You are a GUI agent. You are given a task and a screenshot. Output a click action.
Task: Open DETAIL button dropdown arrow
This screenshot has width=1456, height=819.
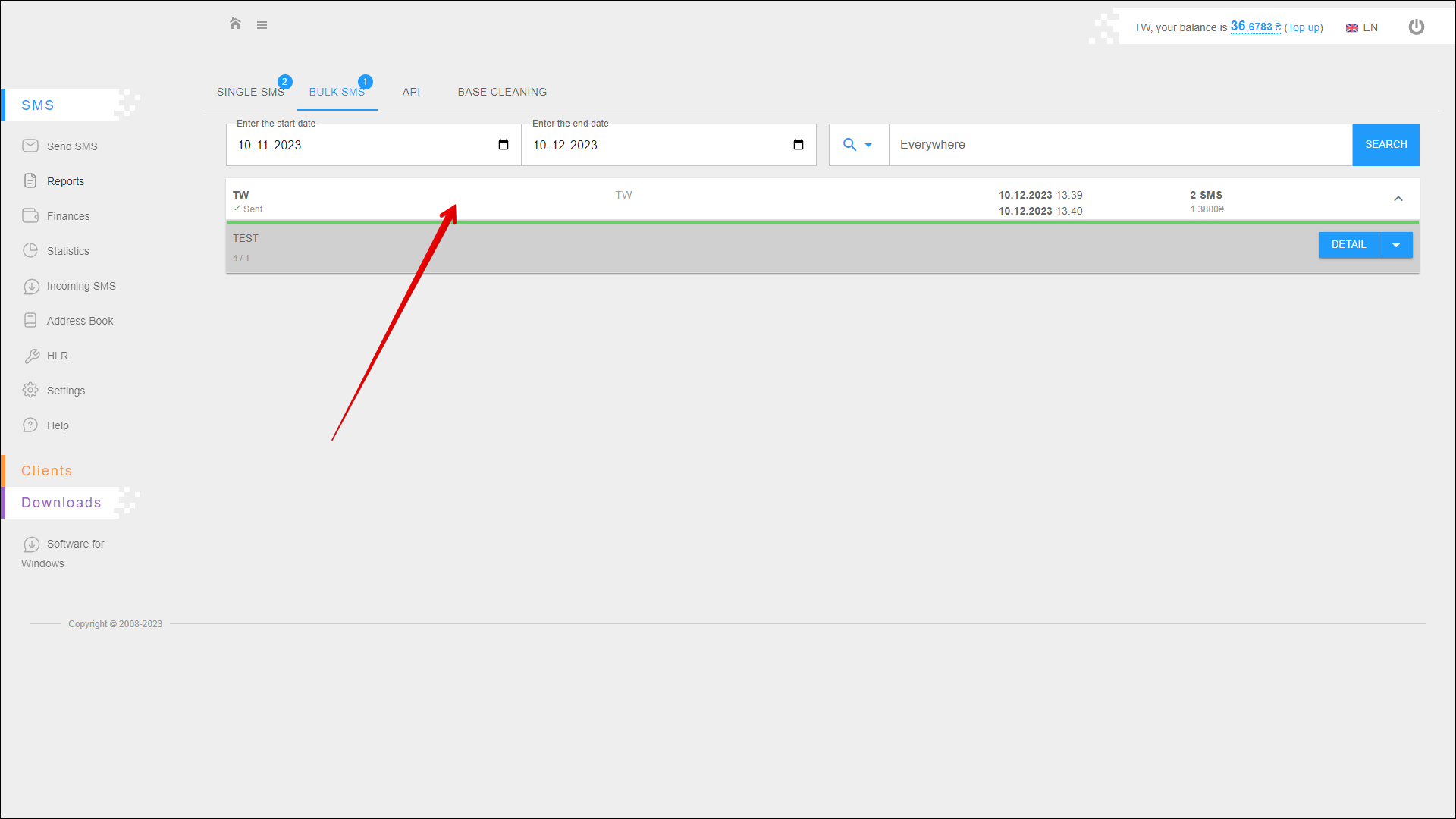click(1396, 245)
